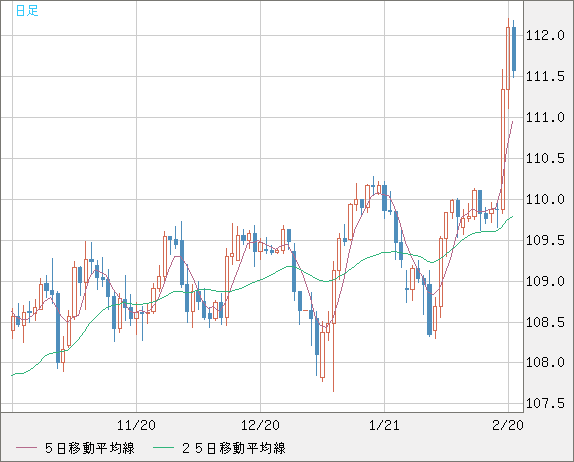Click the 107.5 price axis label

(545, 403)
